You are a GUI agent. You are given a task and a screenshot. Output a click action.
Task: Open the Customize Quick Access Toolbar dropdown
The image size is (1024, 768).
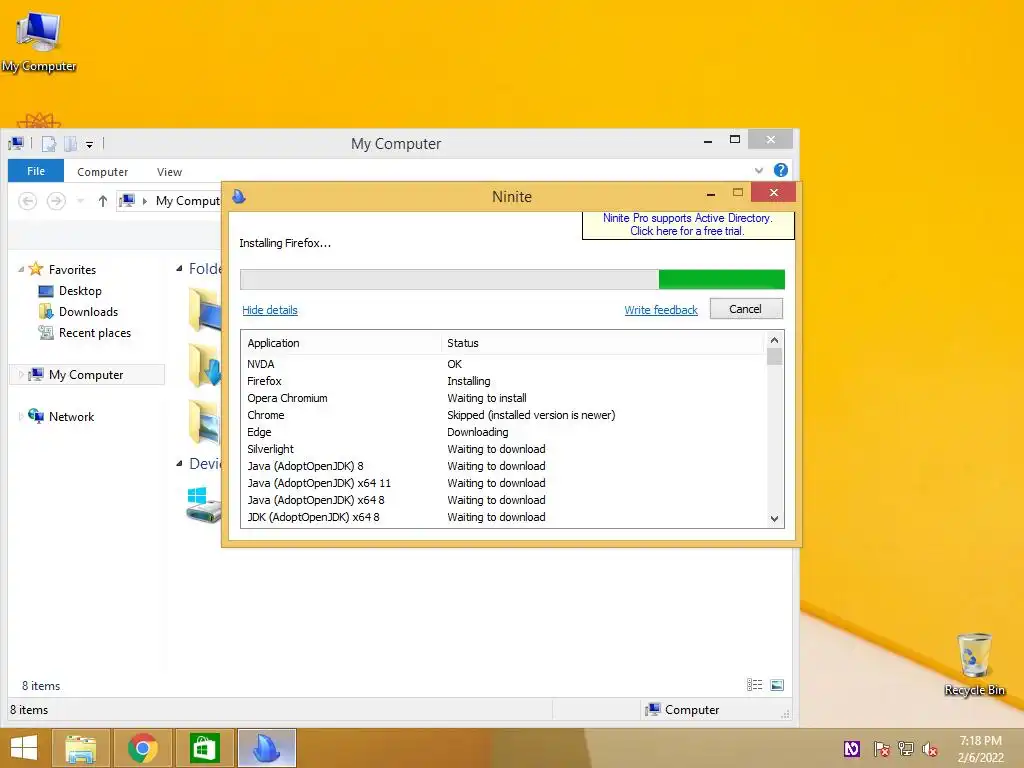89,144
